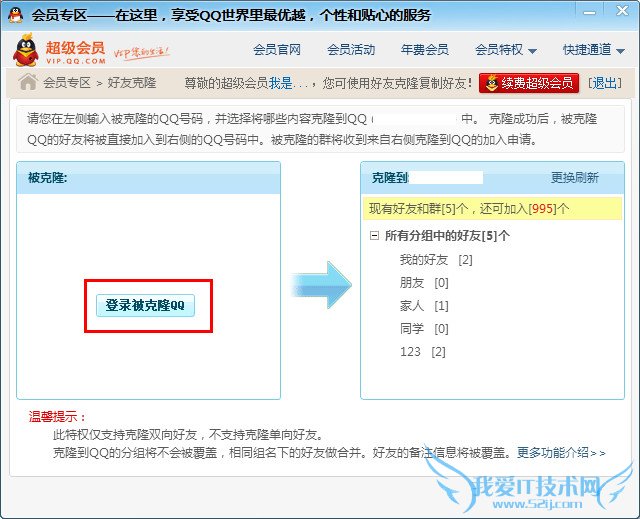Click the 超级会员 VIP.QQ.COM logo
Image resolution: width=640 pixels, height=519 pixels.
coord(60,50)
